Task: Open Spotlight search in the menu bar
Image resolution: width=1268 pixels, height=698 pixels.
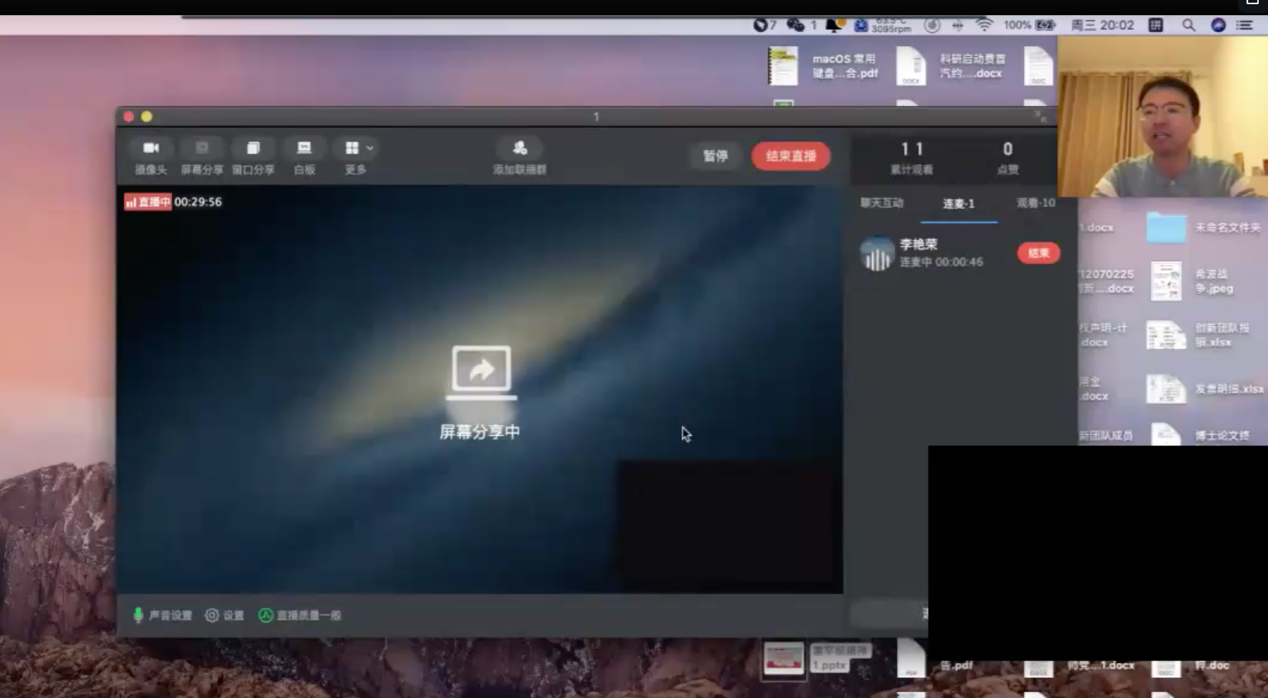Action: pos(1188,25)
